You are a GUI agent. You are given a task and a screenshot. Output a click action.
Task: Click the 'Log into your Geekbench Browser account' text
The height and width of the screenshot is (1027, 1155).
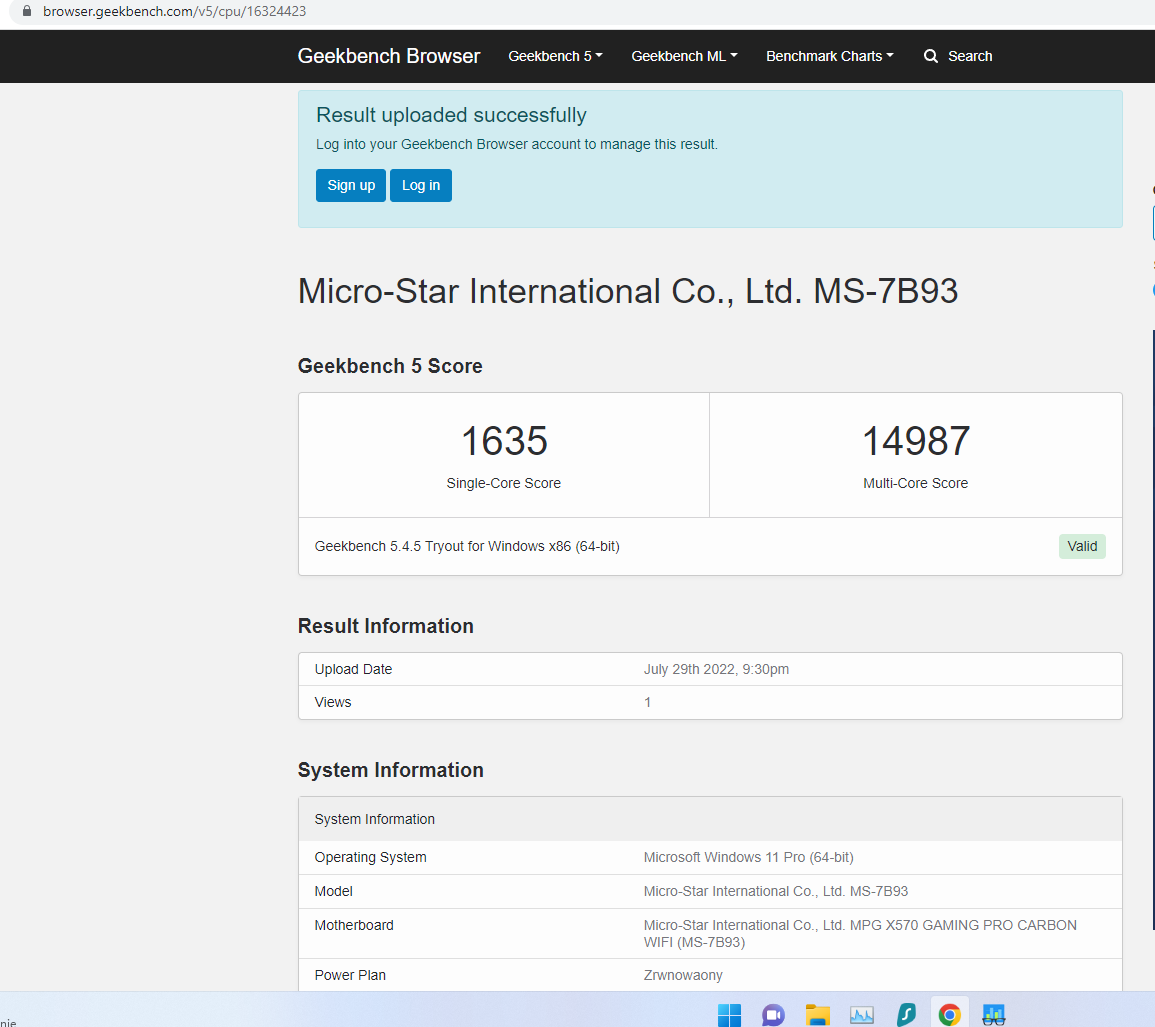(516, 144)
